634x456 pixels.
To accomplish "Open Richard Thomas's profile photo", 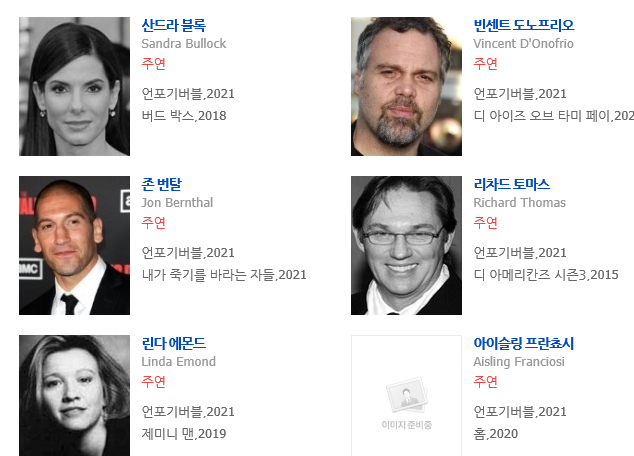I will [x=406, y=245].
